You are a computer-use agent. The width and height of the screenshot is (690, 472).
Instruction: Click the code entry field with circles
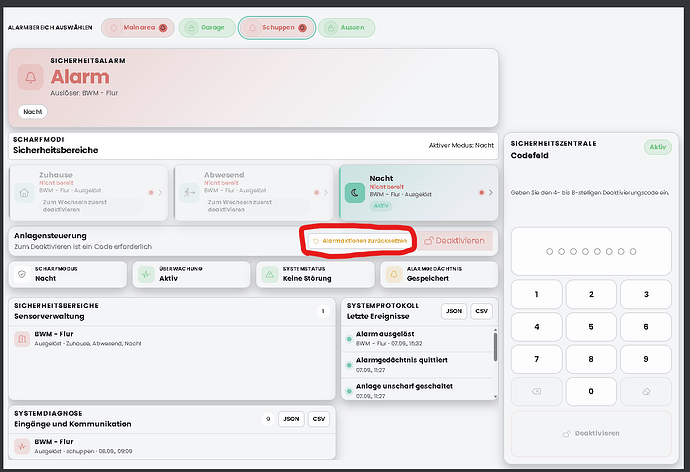[x=591, y=251]
